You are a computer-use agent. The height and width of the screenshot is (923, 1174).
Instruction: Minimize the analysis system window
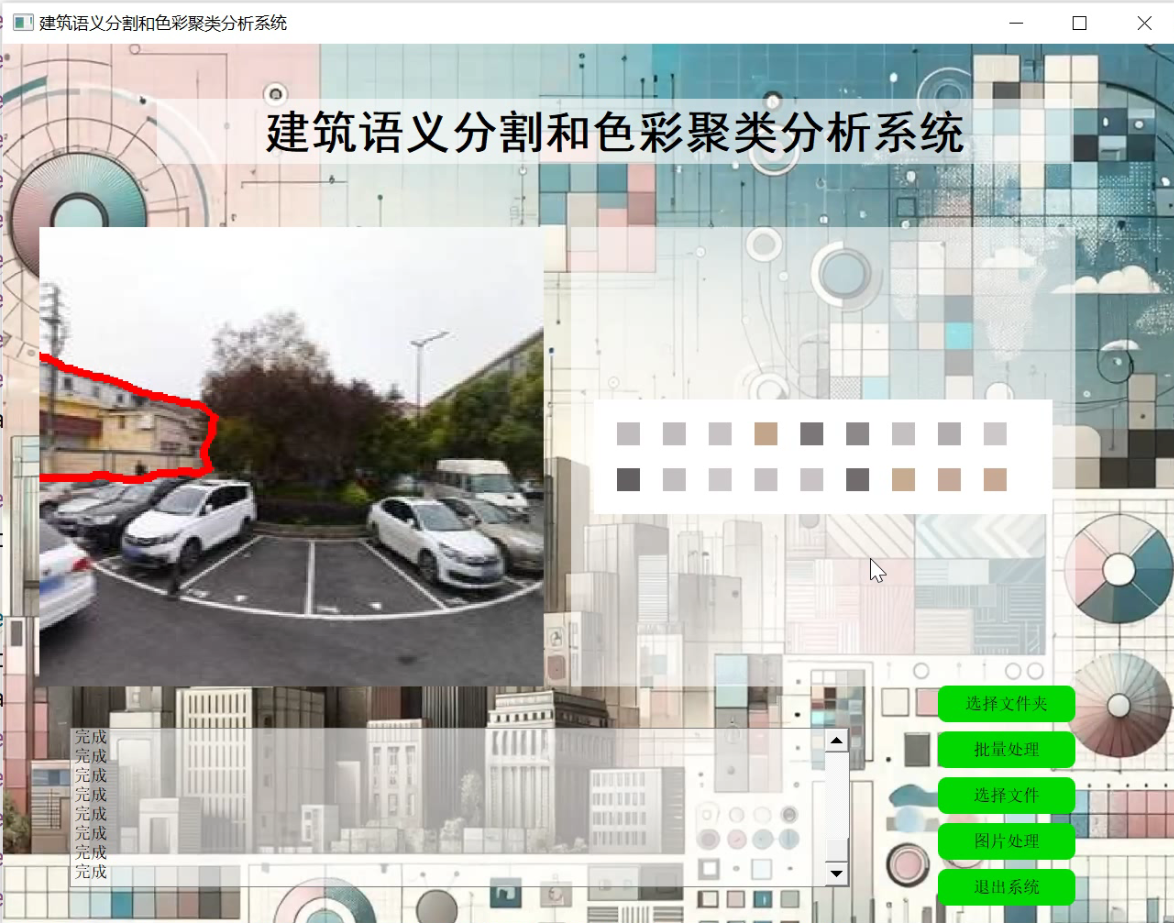click(x=1015, y=23)
